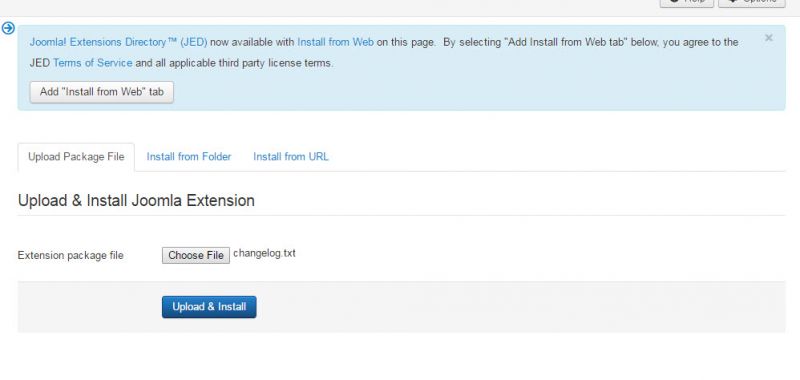Open the Help toolbar button
Screen dimensions: 800x380
pos(686,3)
